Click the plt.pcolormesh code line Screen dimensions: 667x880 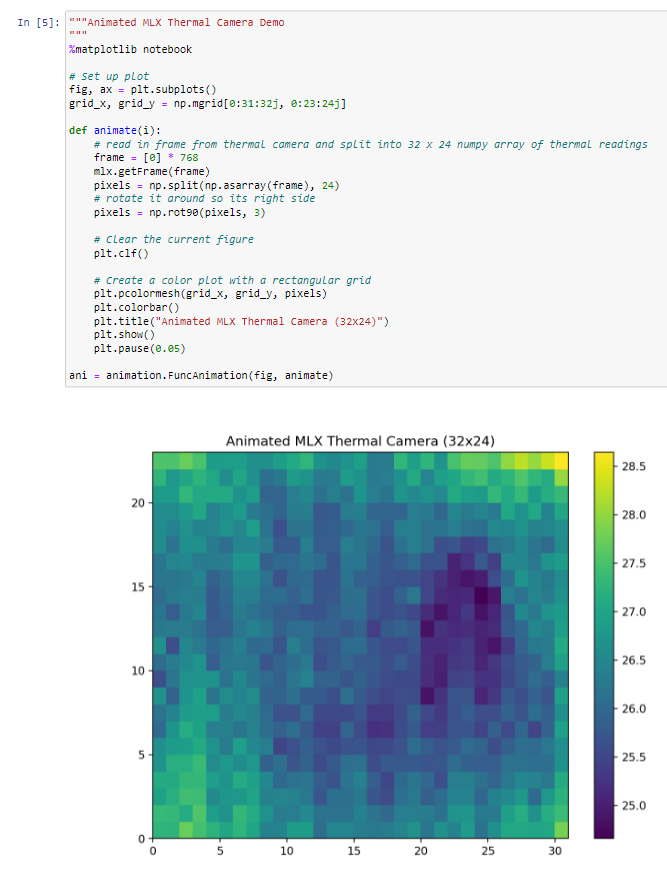210,294
